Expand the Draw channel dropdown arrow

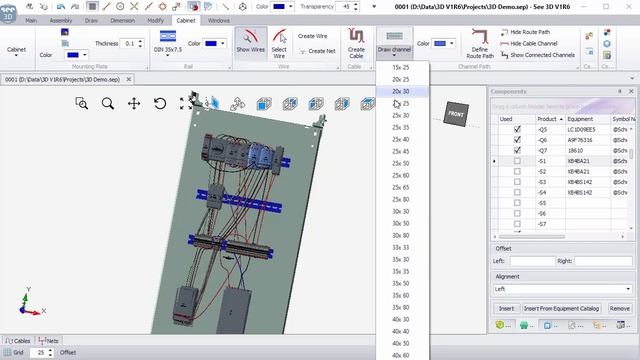394,55
